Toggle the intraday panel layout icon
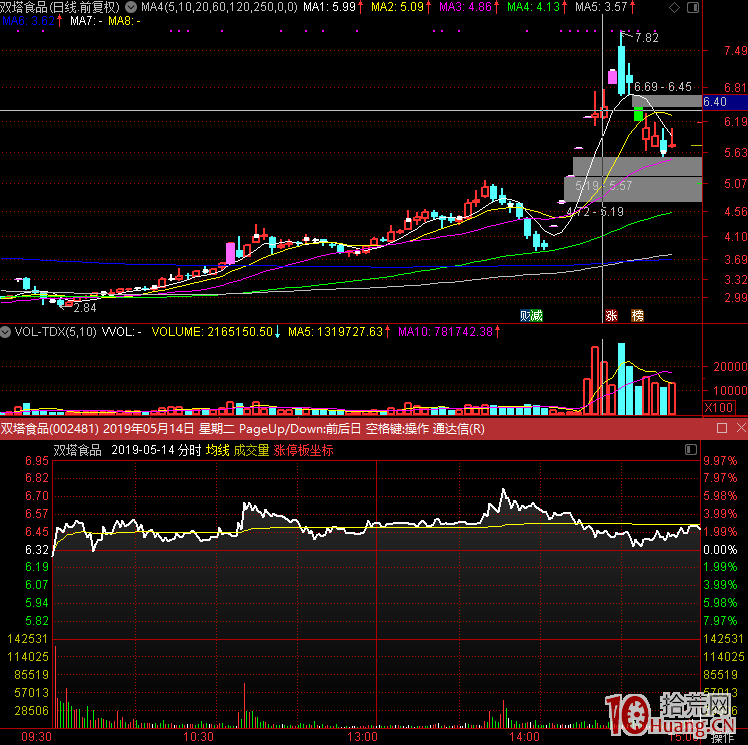Viewport: 748px width, 745px height. click(691, 449)
